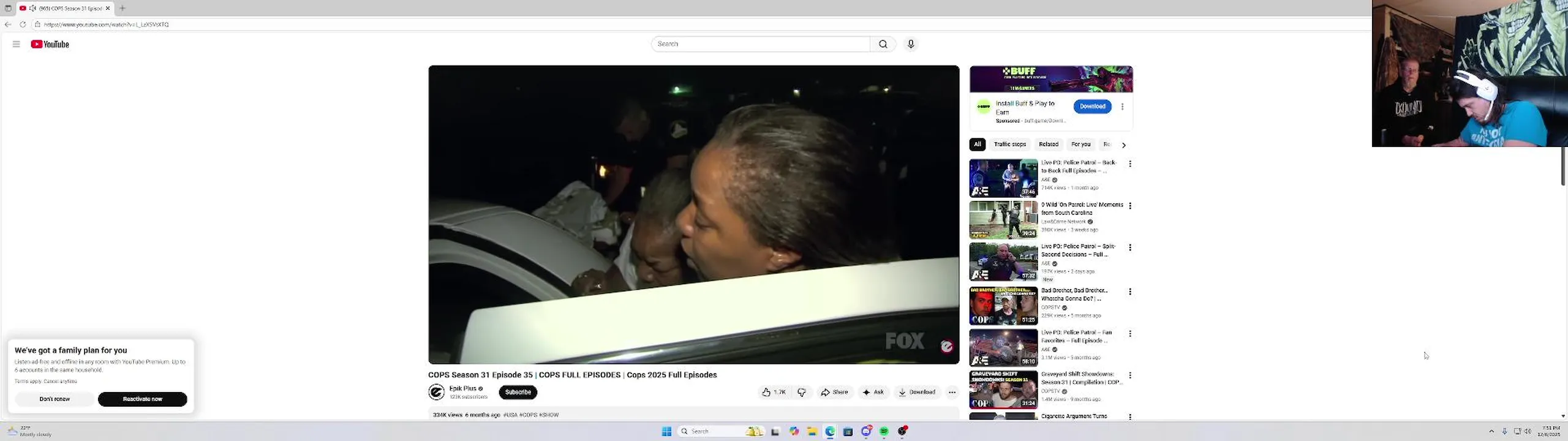Download the video below the player
This screenshot has width=1568, height=441.
tap(917, 392)
